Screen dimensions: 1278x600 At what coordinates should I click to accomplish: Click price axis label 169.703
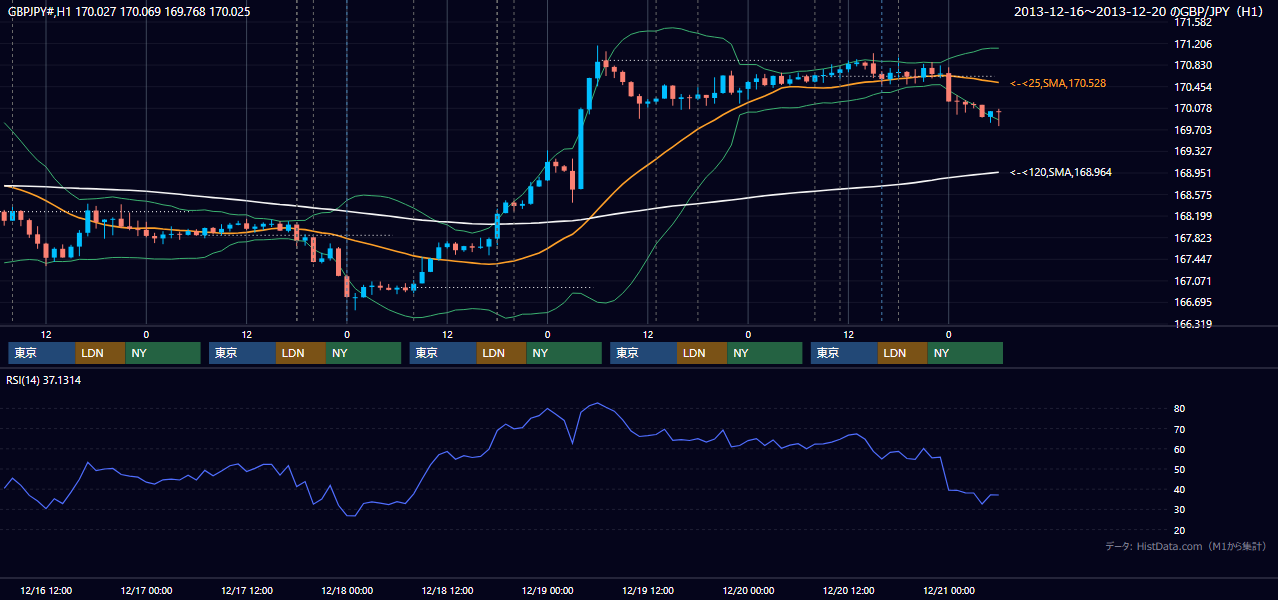tap(1193, 130)
